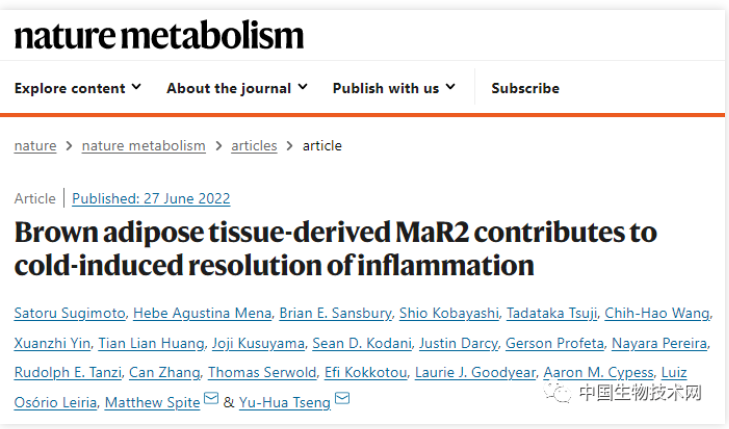Image resolution: width=729 pixels, height=429 pixels.
Task: Select the article title heading
Action: pos(335,249)
